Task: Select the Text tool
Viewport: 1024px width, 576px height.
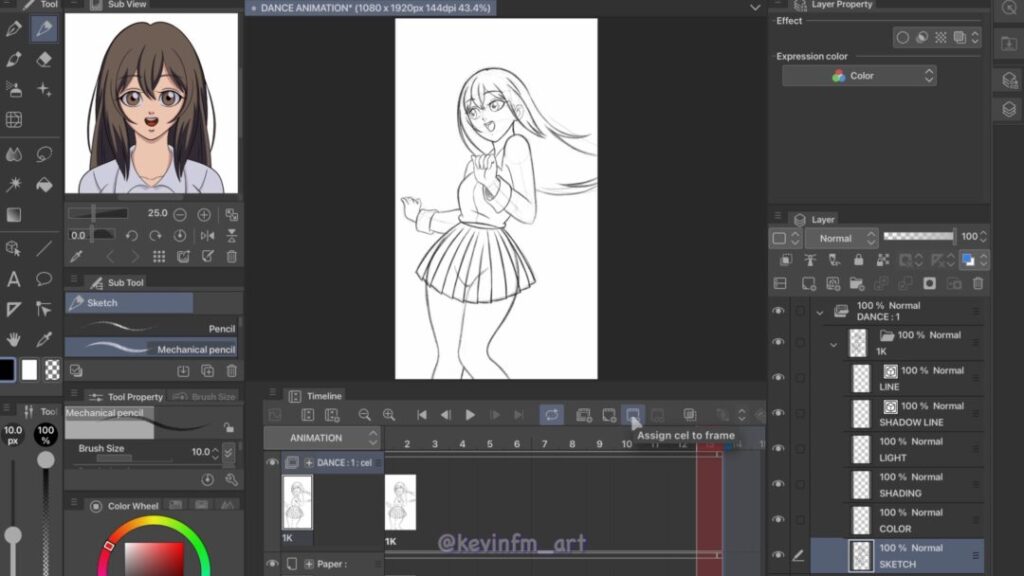Action: tap(13, 279)
